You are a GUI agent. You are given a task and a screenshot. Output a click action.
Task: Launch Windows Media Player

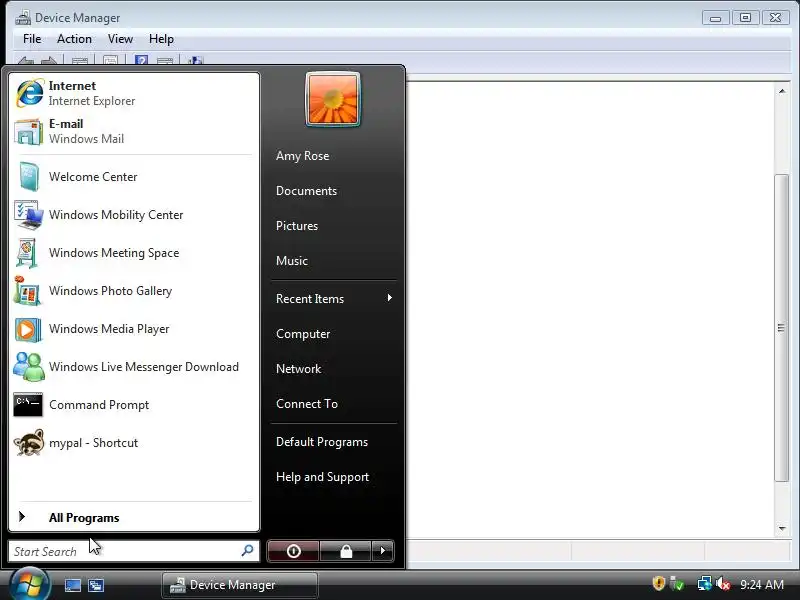(134, 329)
